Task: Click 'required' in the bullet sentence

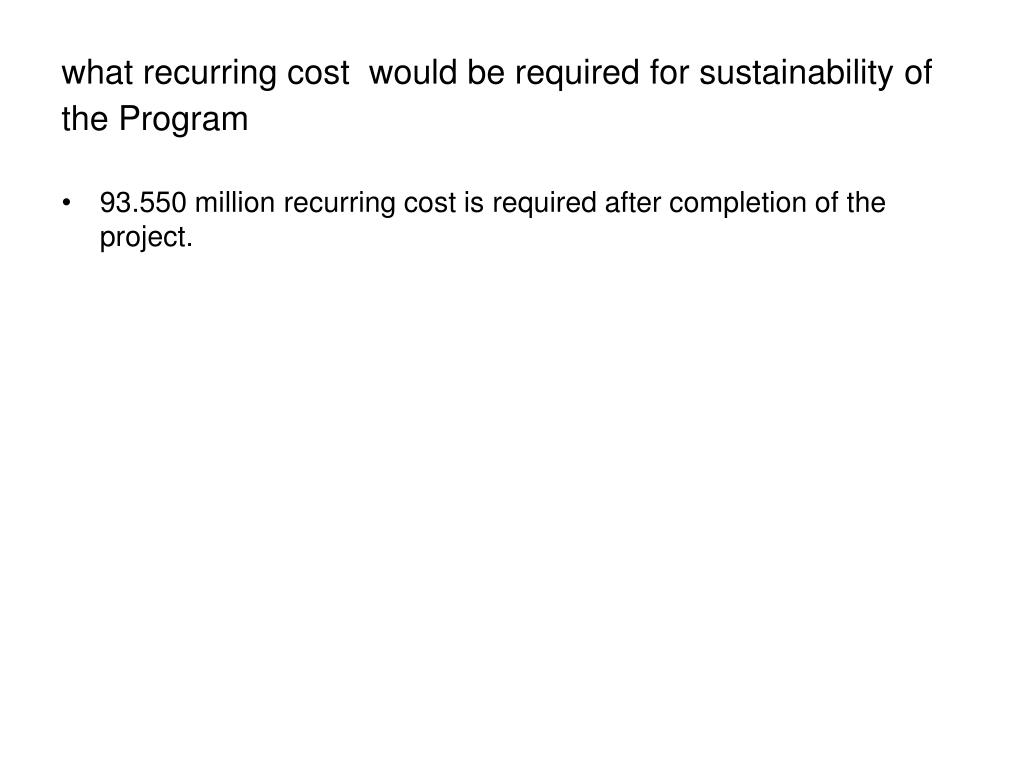Action: point(544,204)
